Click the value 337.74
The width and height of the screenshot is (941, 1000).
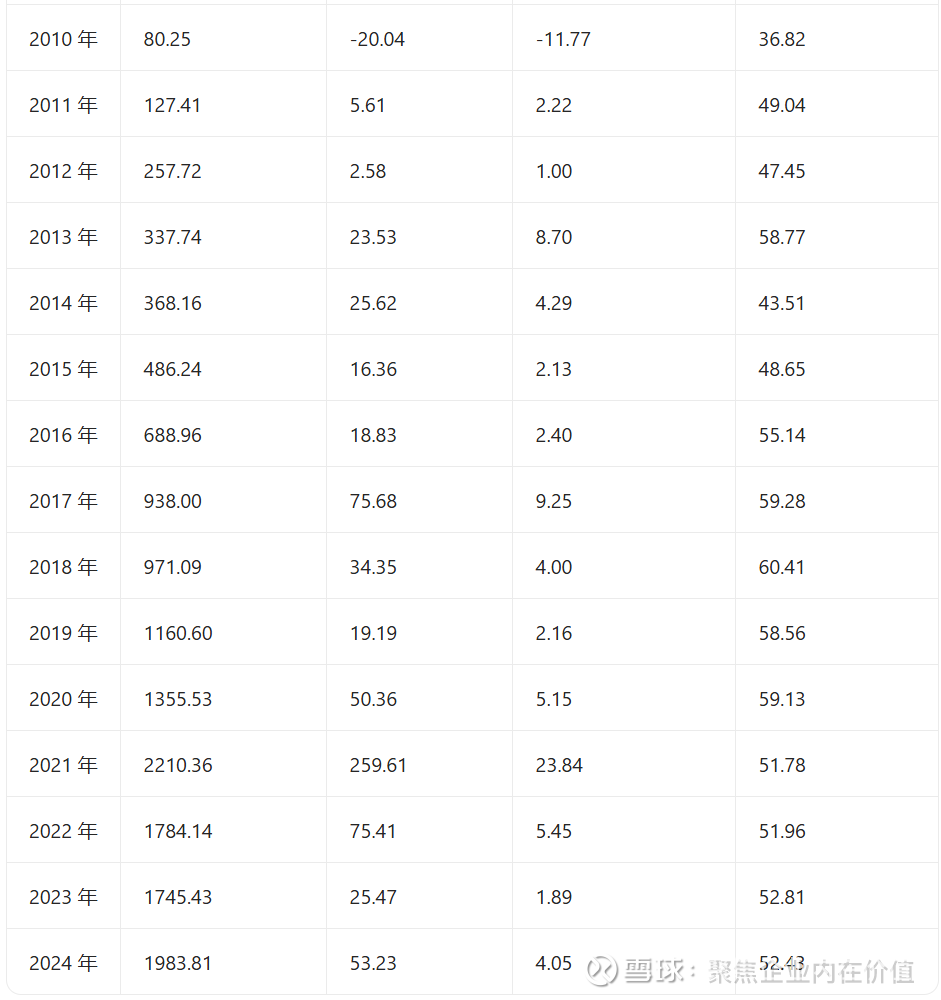[172, 237]
